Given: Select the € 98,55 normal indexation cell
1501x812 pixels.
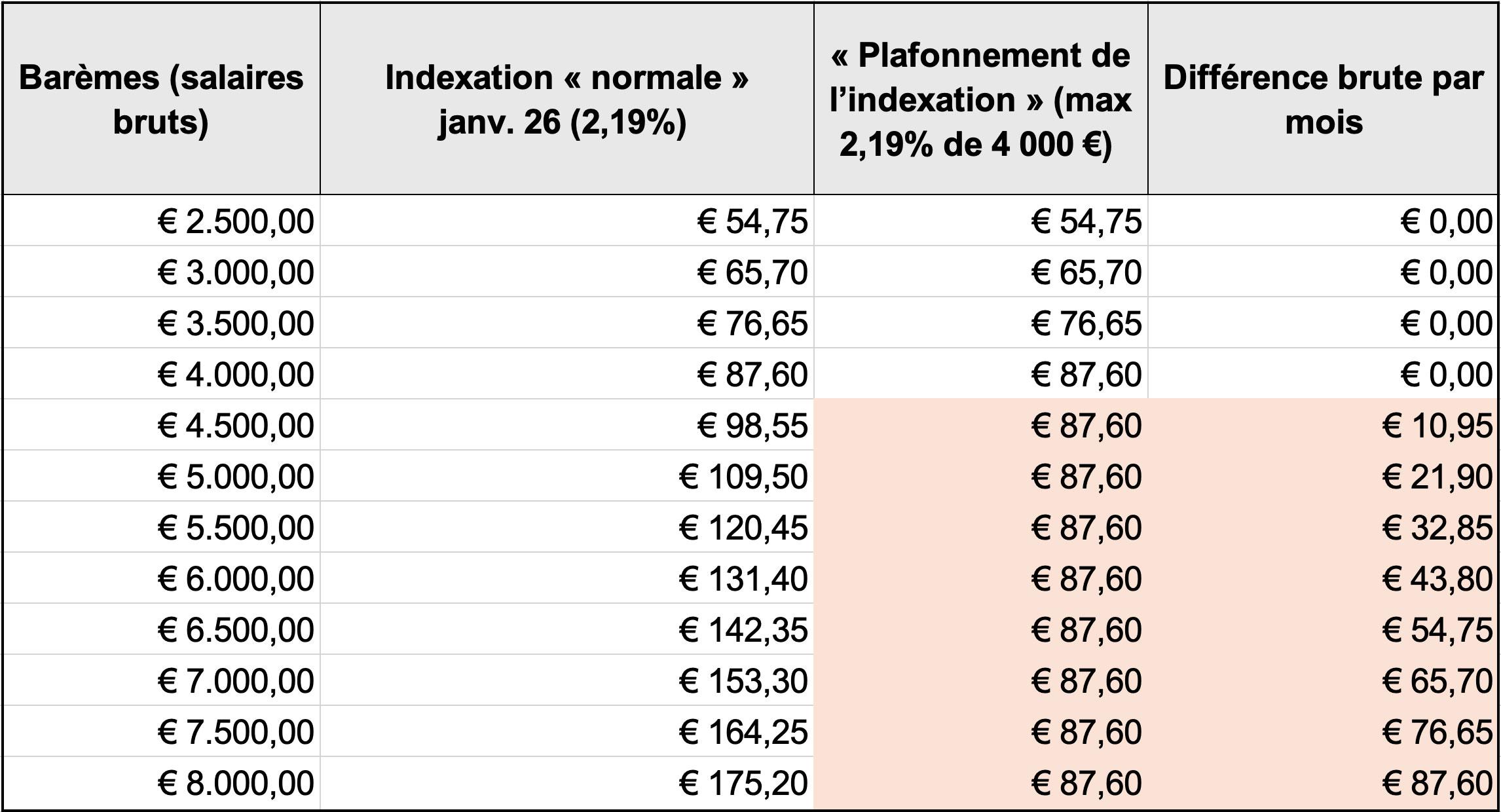Looking at the screenshot, I should (x=752, y=426).
